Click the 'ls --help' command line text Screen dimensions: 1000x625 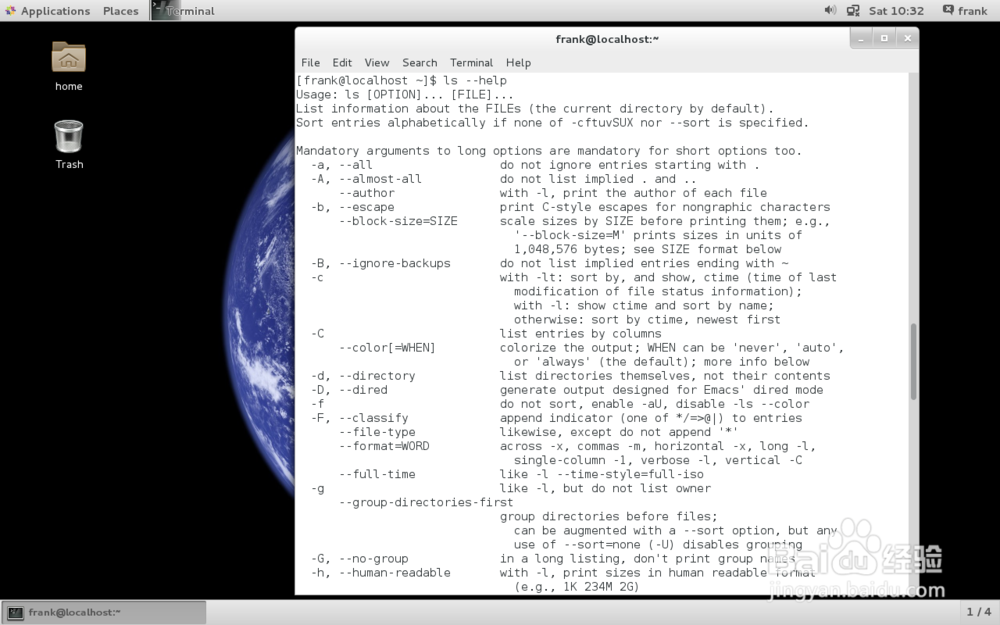point(475,80)
